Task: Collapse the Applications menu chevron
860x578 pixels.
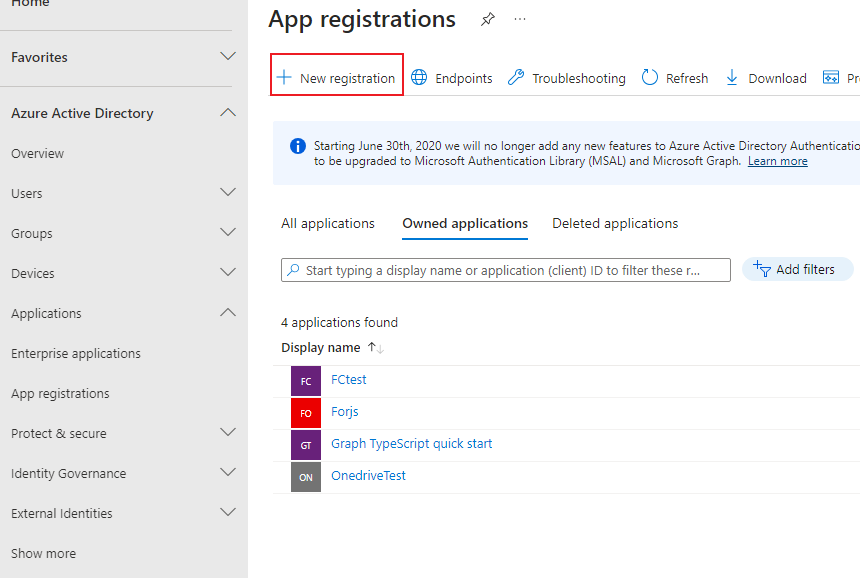Action: (228, 312)
